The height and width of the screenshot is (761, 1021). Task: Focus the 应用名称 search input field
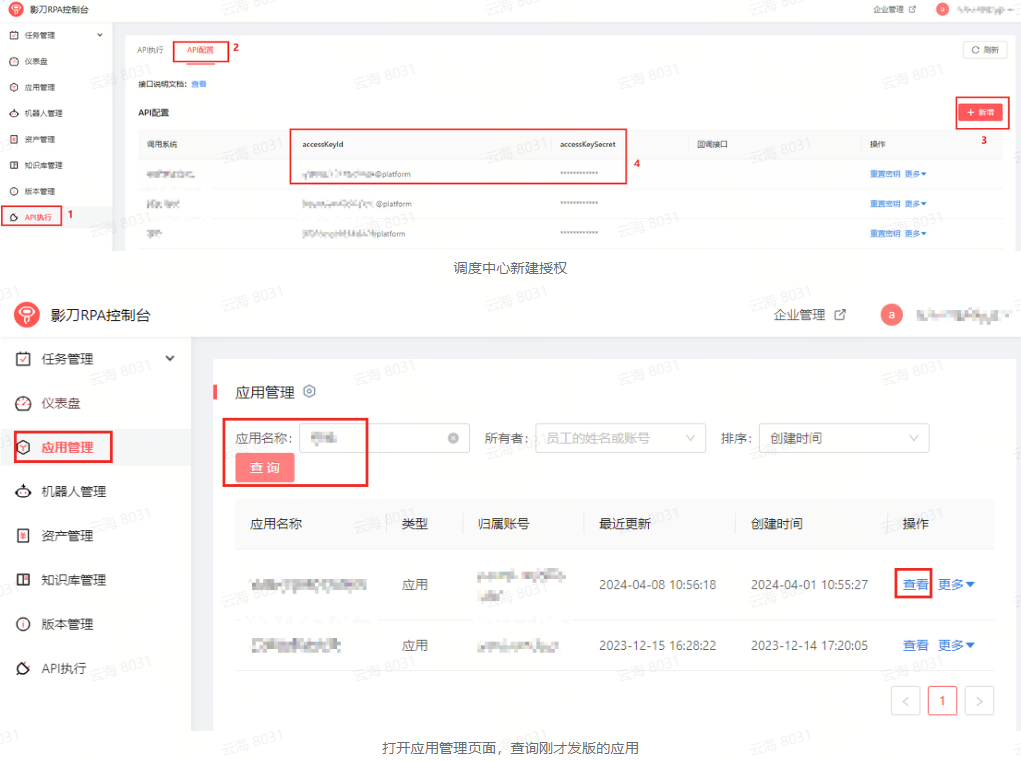pos(384,438)
